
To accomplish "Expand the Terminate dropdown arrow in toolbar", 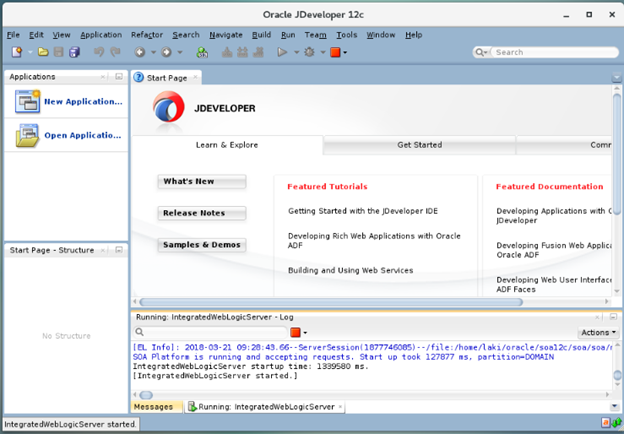I will pyautogui.click(x=346, y=52).
